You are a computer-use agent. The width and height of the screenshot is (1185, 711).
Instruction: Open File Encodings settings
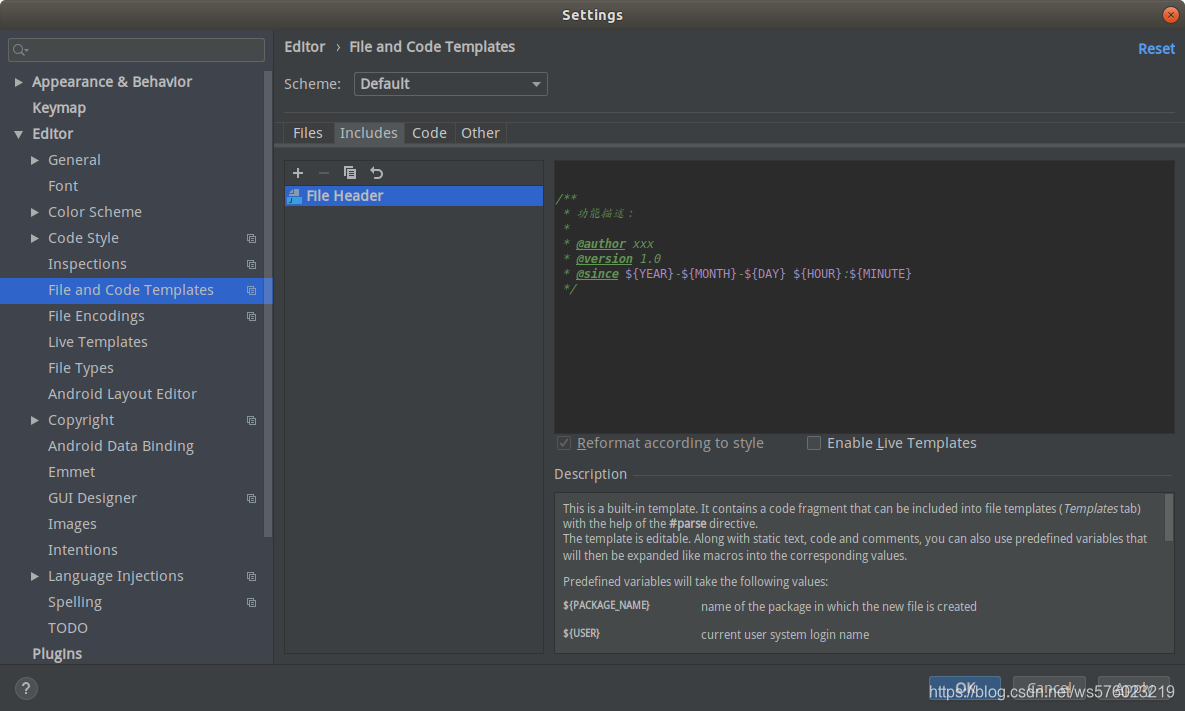(96, 317)
